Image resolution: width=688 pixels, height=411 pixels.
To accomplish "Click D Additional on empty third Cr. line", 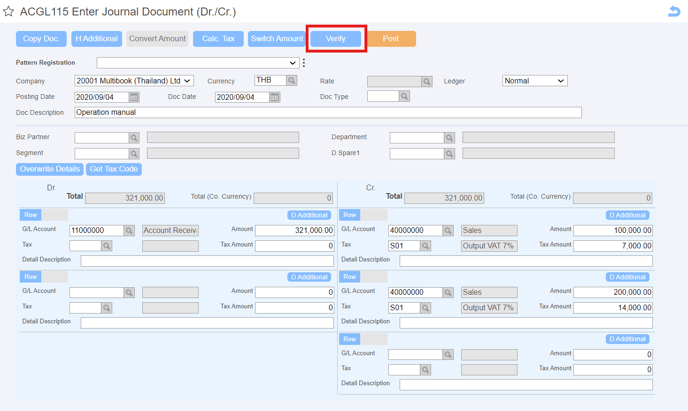I will click(x=628, y=339).
